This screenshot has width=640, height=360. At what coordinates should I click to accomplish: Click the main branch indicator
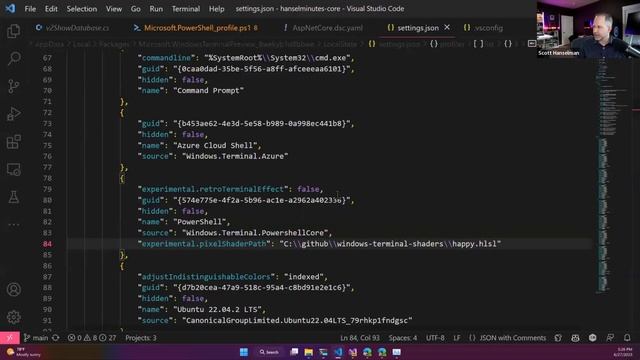36,338
